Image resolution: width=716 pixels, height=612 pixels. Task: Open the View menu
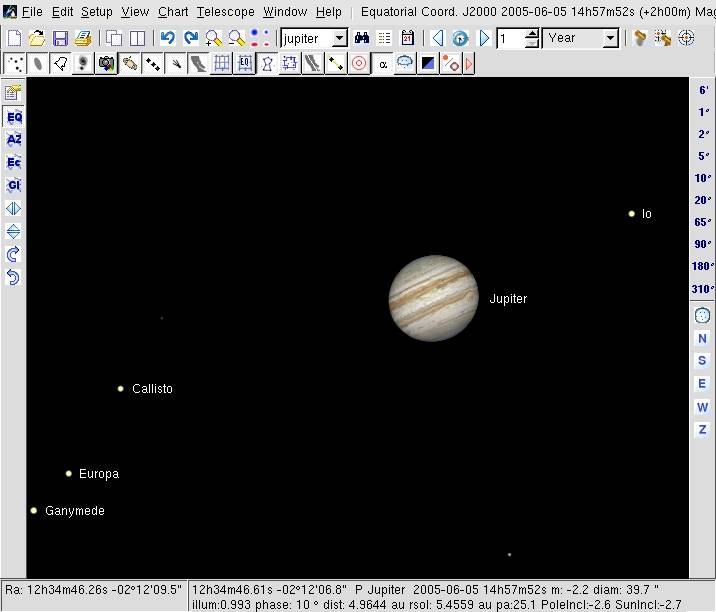(x=135, y=12)
